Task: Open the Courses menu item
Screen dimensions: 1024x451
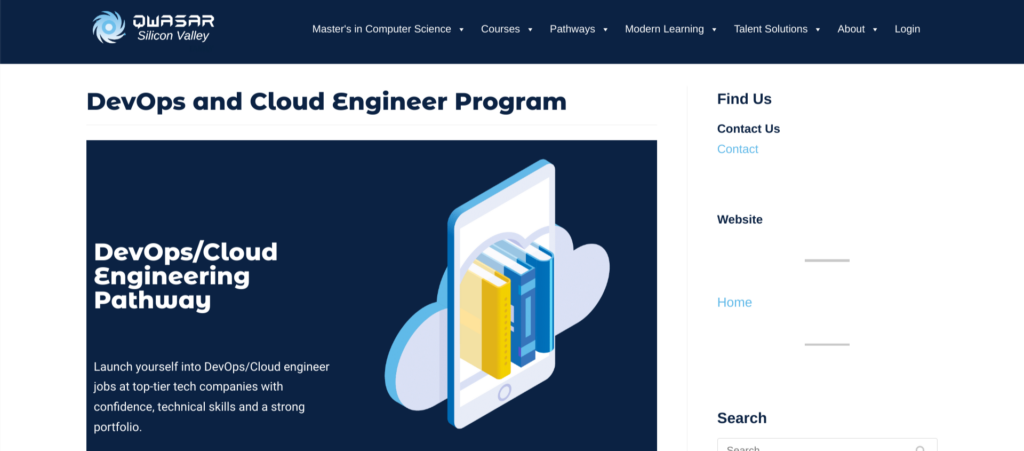Action: 500,29
